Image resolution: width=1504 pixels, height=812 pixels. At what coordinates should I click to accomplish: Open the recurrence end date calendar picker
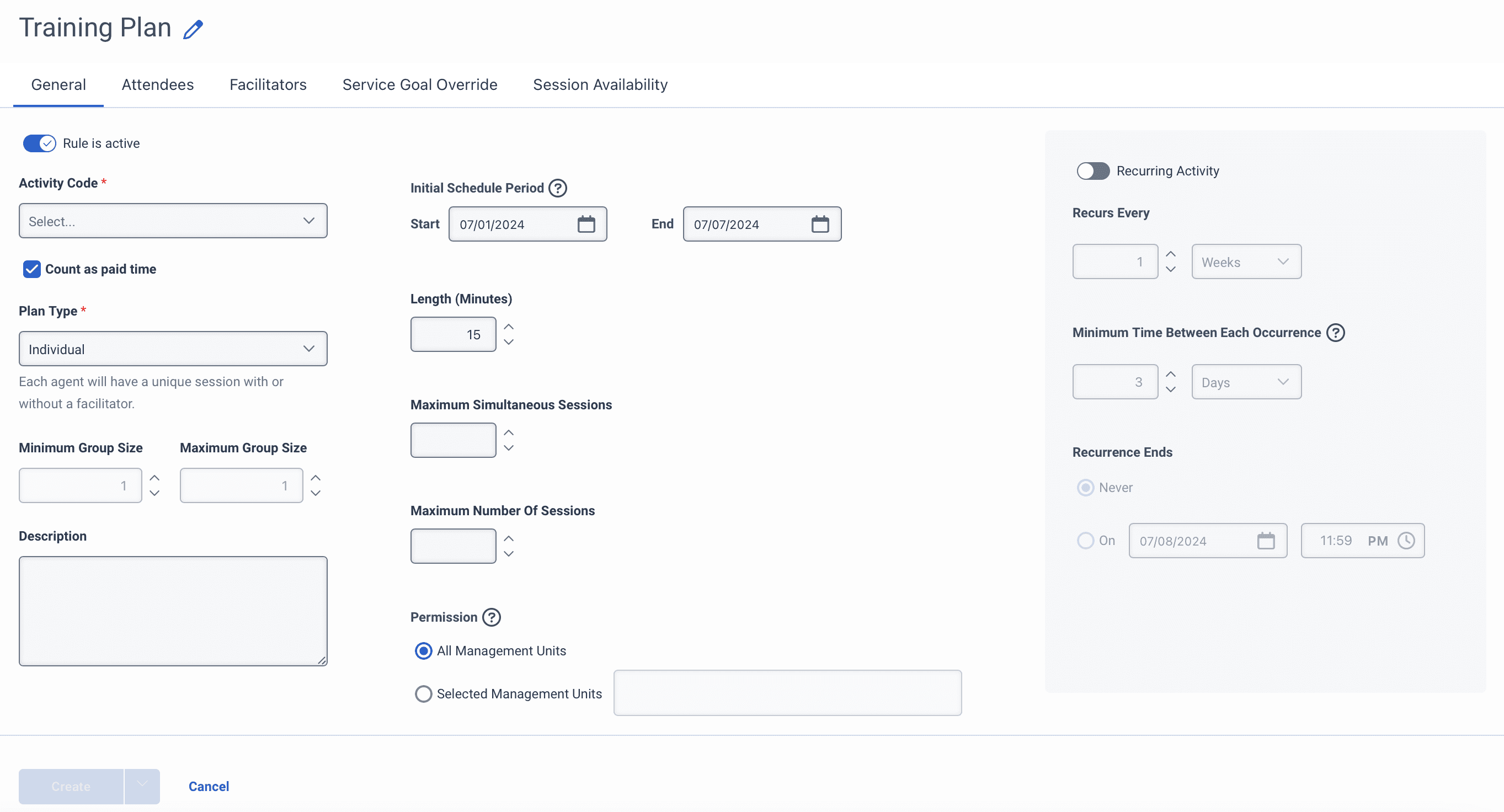click(1266, 541)
